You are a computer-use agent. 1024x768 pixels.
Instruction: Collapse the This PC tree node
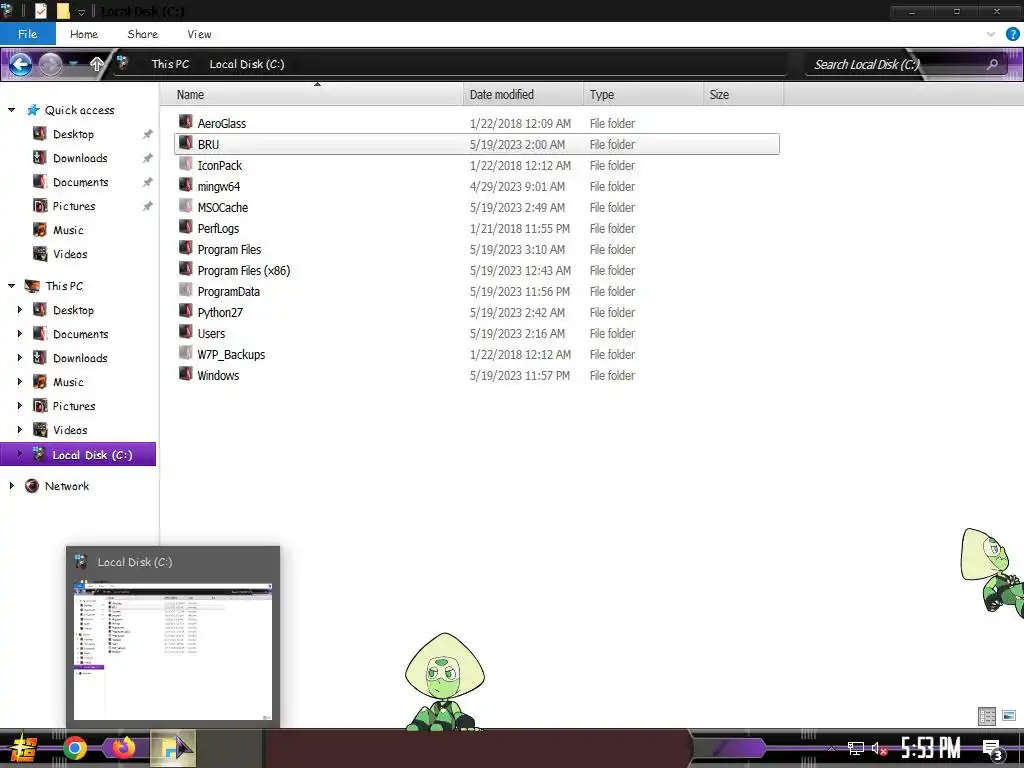point(11,286)
